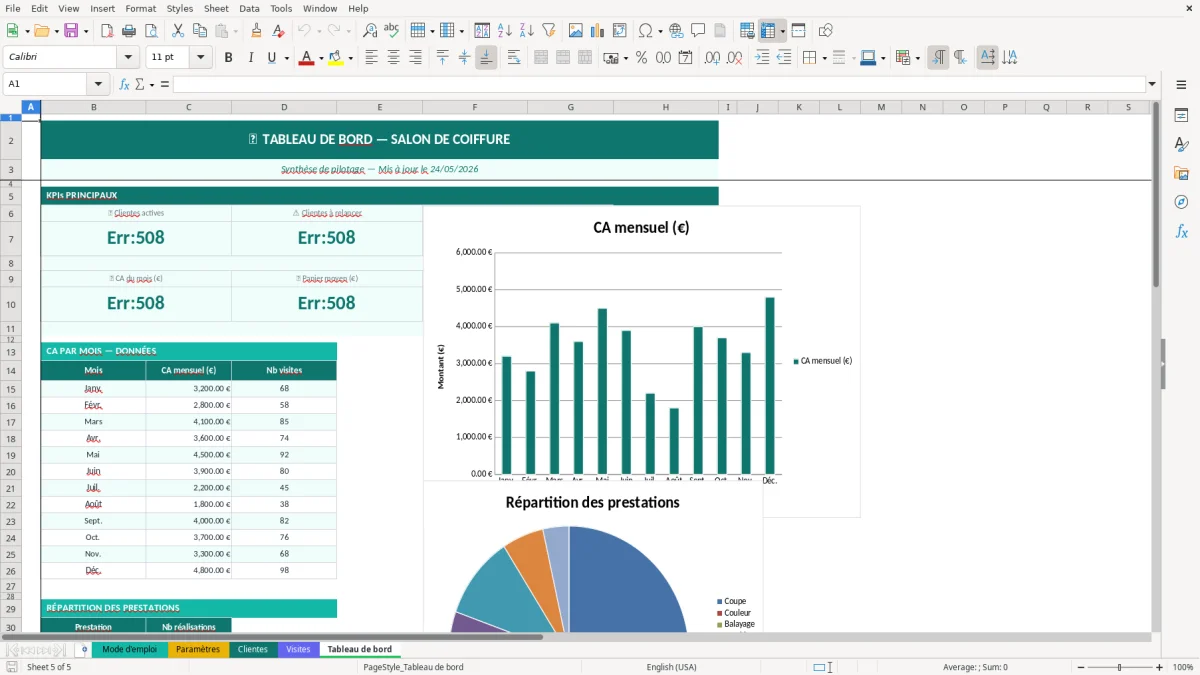Open the Conditional Formatting dropdown arrow
The image size is (1200, 675).
tap(917, 58)
